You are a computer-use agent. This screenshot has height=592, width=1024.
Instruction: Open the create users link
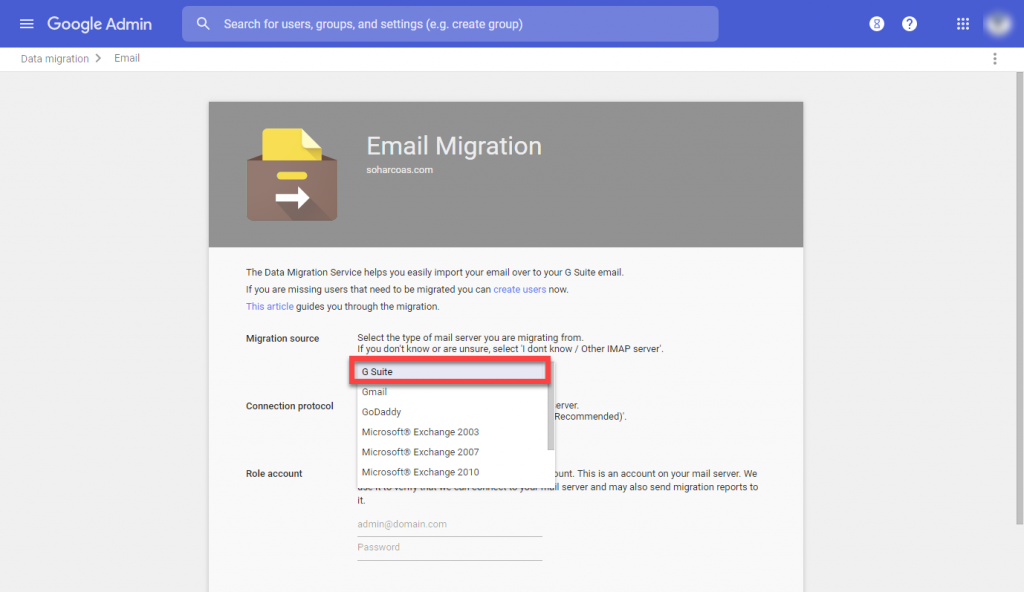point(519,289)
